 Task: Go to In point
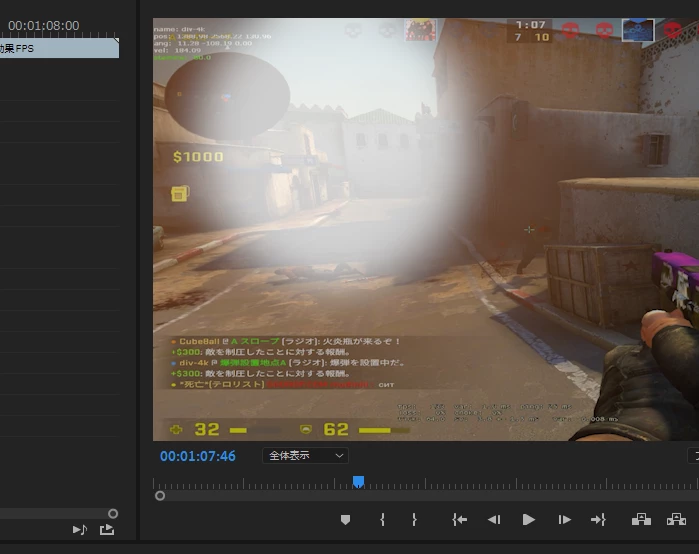pyautogui.click(x=460, y=520)
